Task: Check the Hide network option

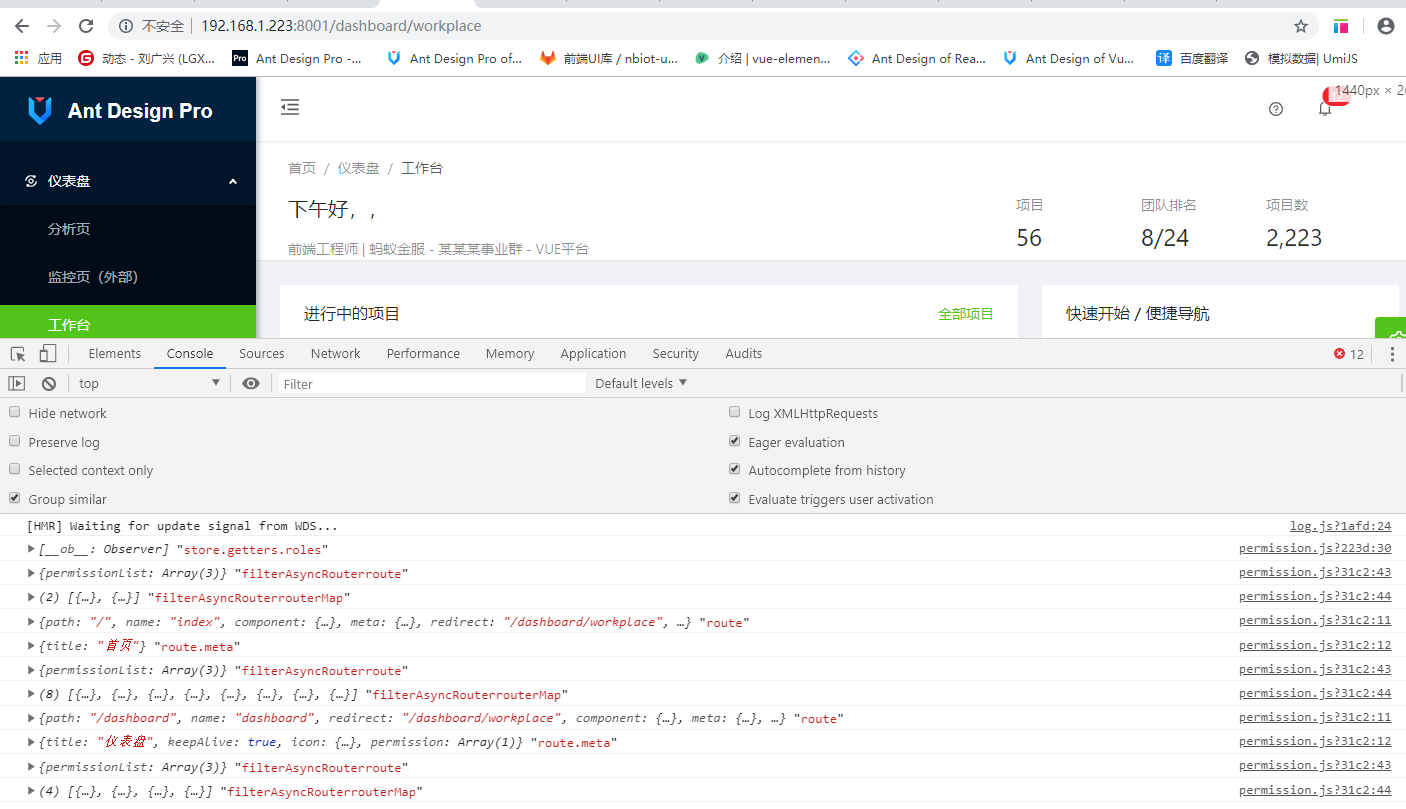Action: [14, 411]
